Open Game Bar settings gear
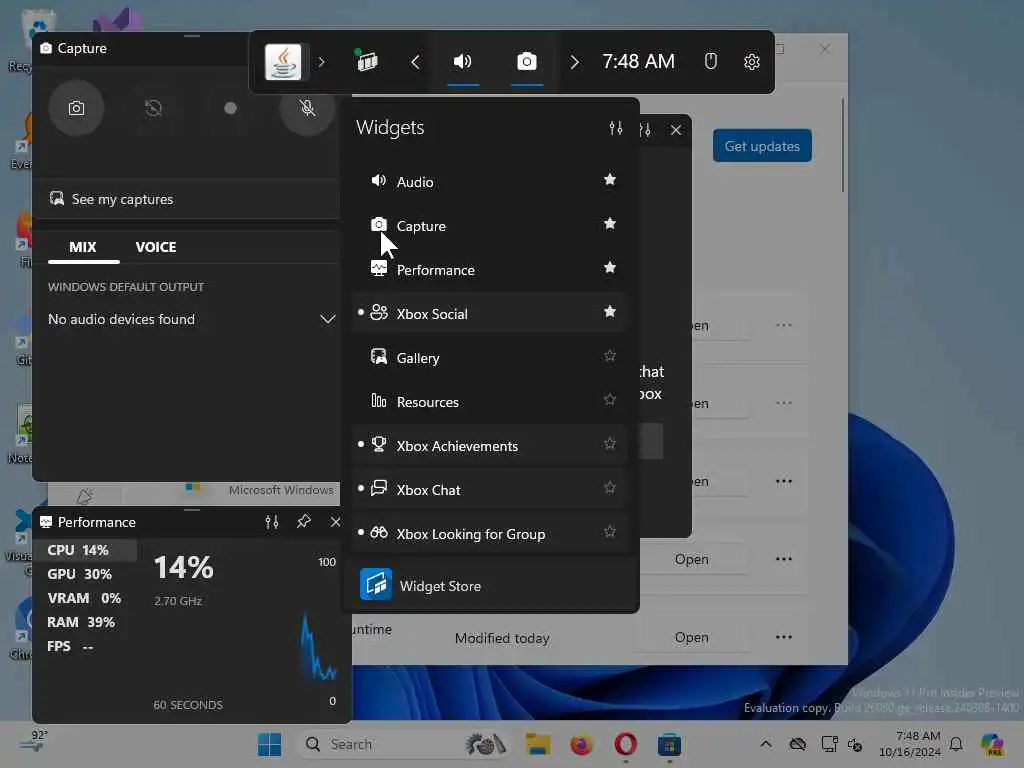The height and width of the screenshot is (768, 1024). 752,62
